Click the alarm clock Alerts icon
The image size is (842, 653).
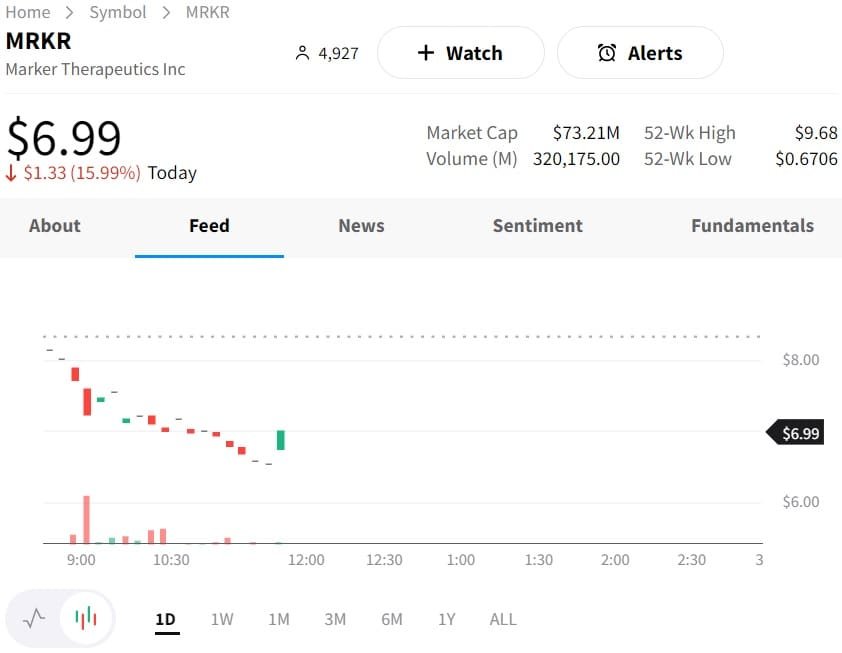click(x=607, y=53)
